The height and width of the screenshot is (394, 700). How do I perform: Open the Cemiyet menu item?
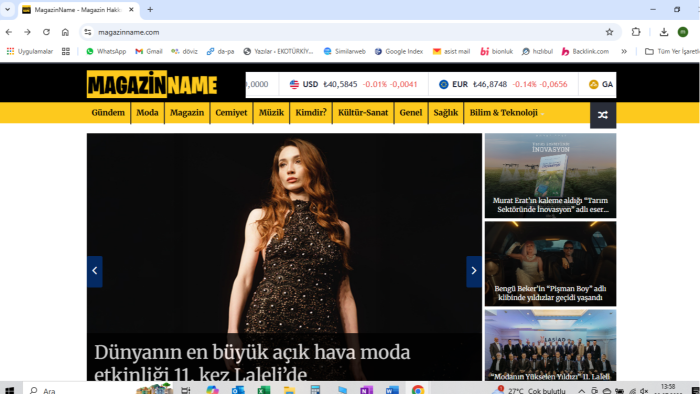pos(231,112)
